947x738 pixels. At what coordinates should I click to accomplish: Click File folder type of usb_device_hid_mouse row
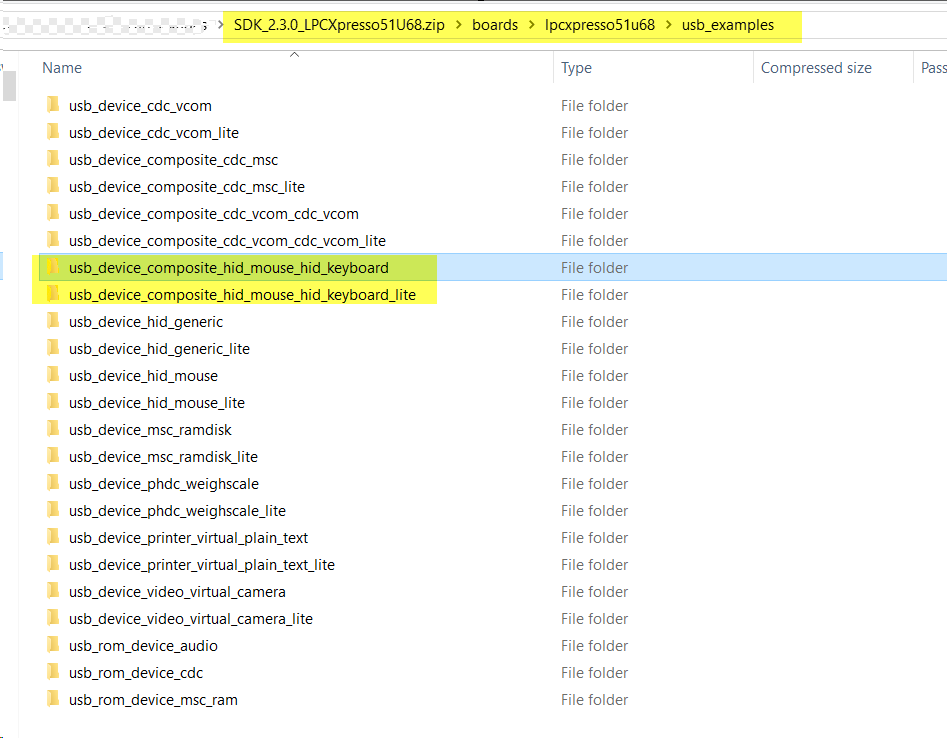594,376
